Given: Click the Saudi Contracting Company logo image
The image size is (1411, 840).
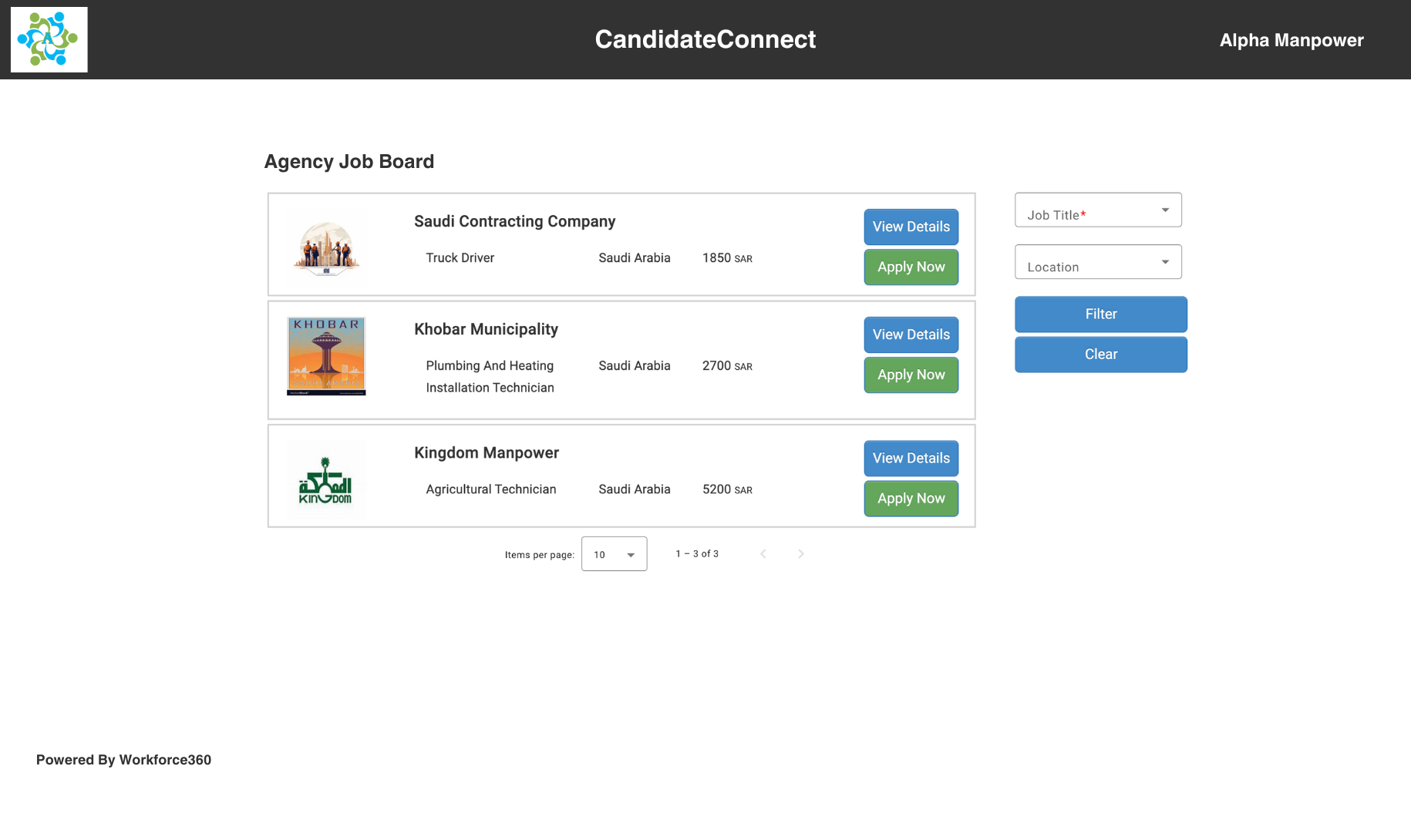Looking at the screenshot, I should tap(326, 247).
